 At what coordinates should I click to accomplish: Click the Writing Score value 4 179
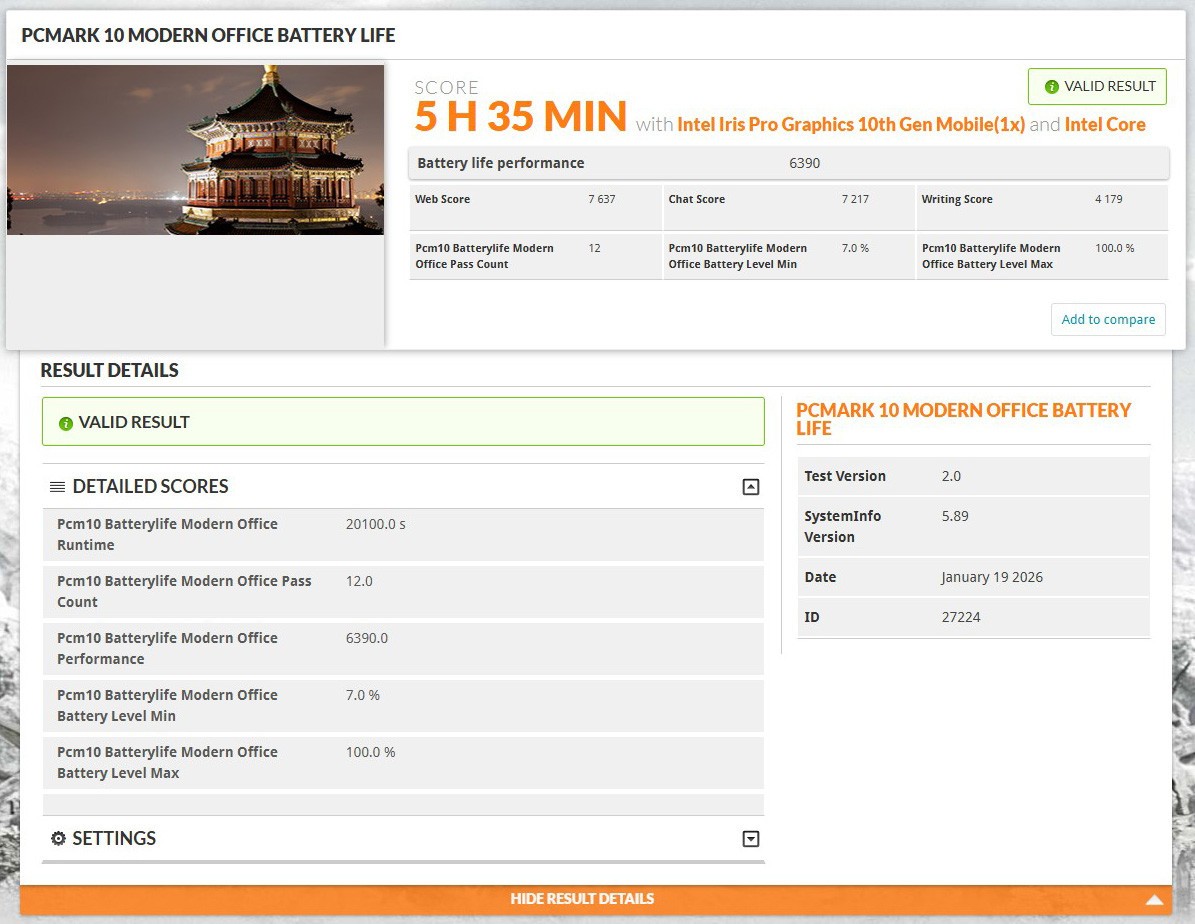point(1109,199)
